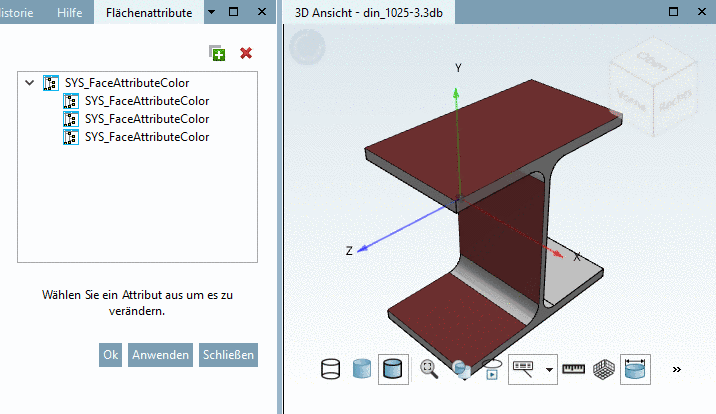Viewport: 716px width, 414px height.
Task: Switch to wireframe cylinder display mode
Action: [x=331, y=369]
